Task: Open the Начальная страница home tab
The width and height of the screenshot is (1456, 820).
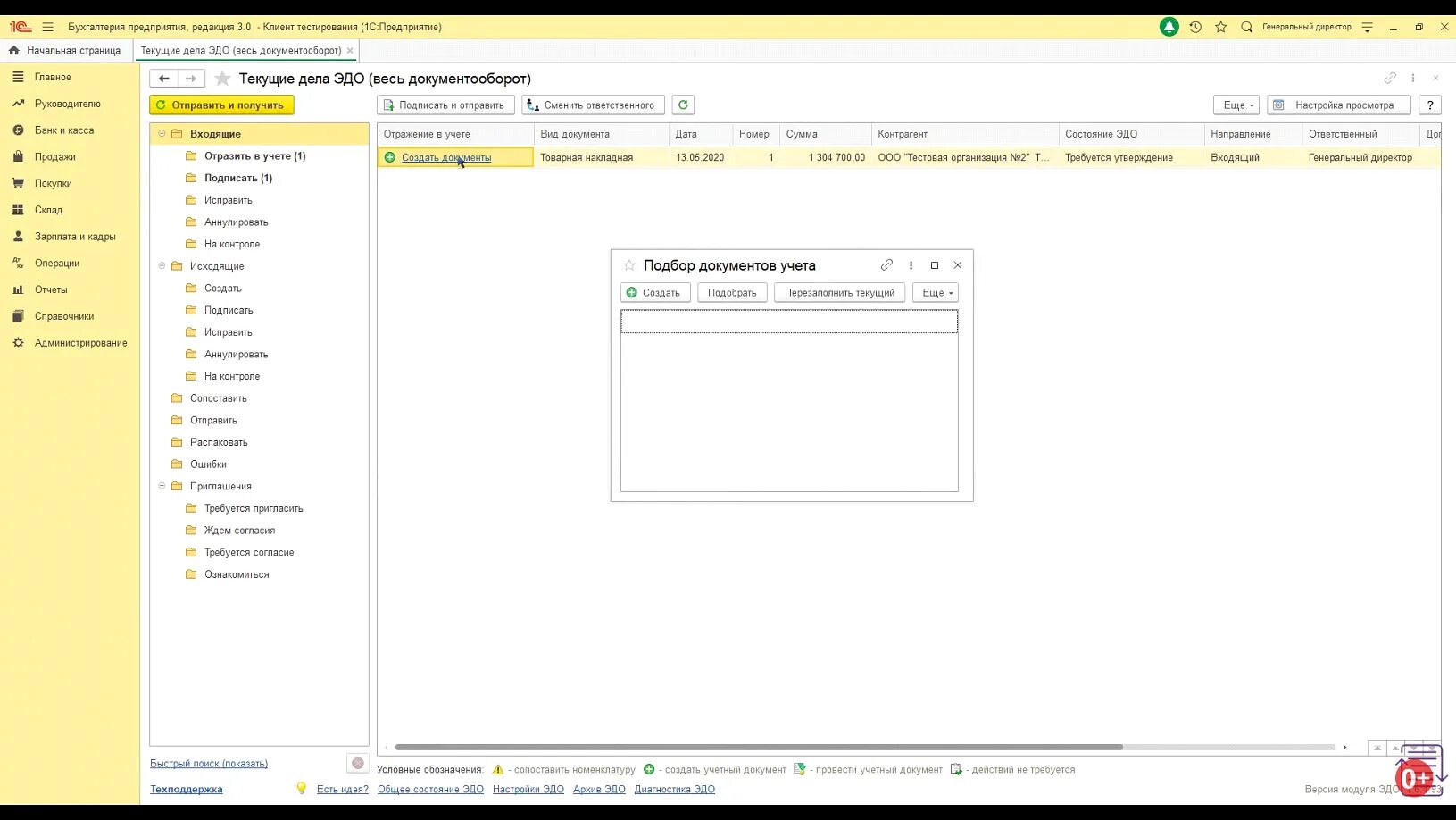Action: click(x=65, y=51)
